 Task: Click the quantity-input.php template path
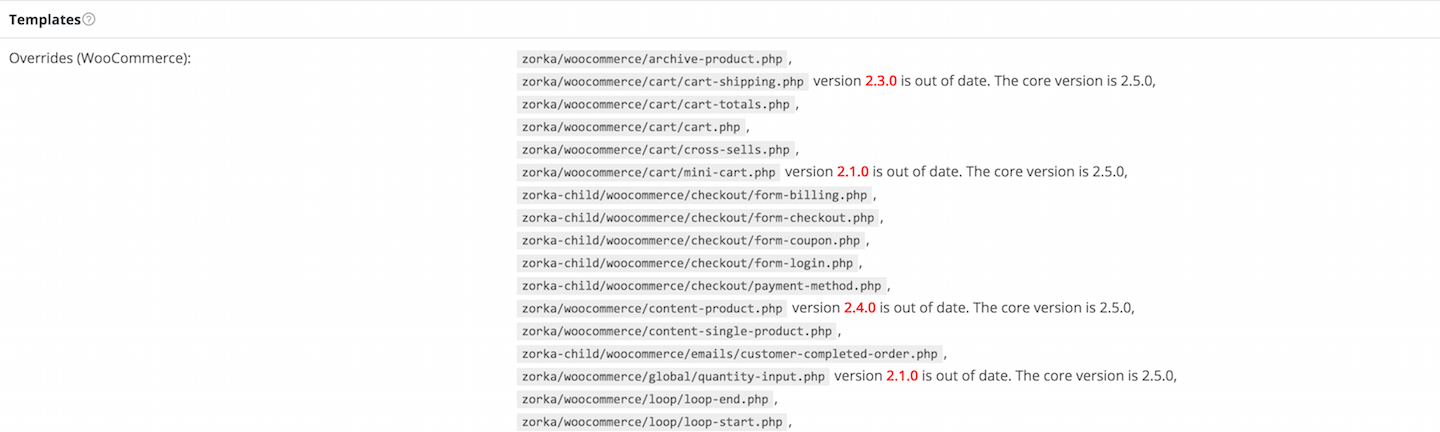point(673,376)
